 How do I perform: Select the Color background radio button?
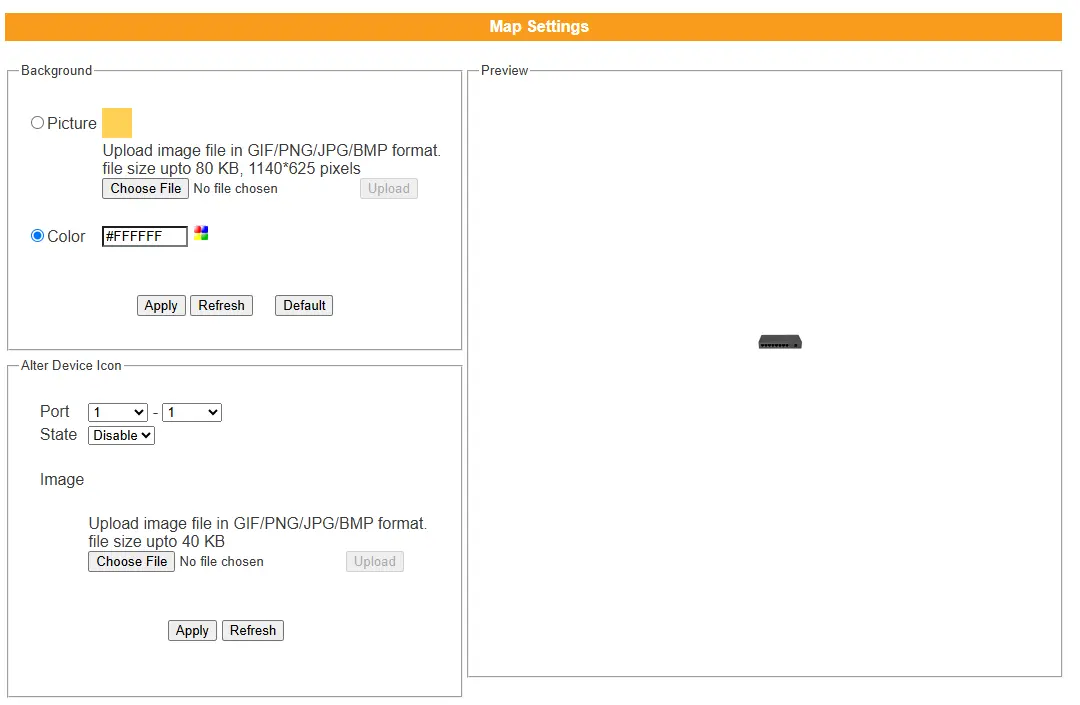pos(37,235)
